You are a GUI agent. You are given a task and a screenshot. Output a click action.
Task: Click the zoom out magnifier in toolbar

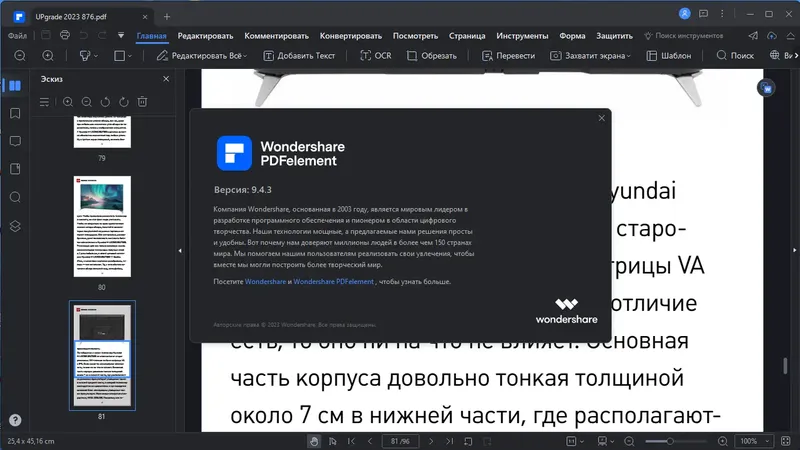tap(20, 56)
